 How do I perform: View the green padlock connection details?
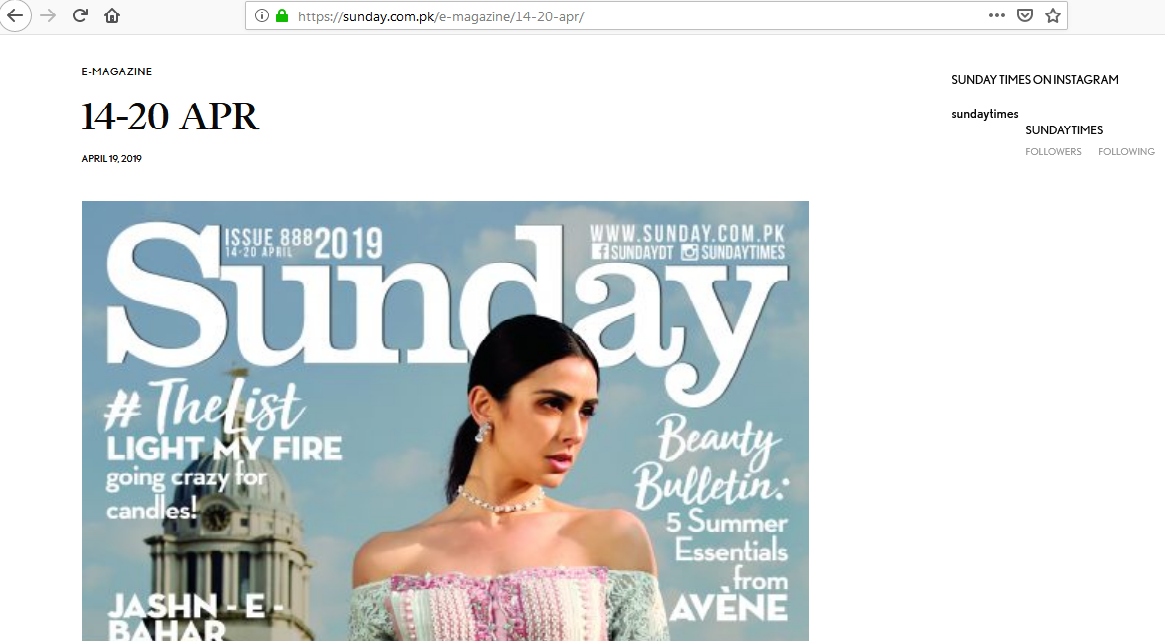(x=282, y=16)
